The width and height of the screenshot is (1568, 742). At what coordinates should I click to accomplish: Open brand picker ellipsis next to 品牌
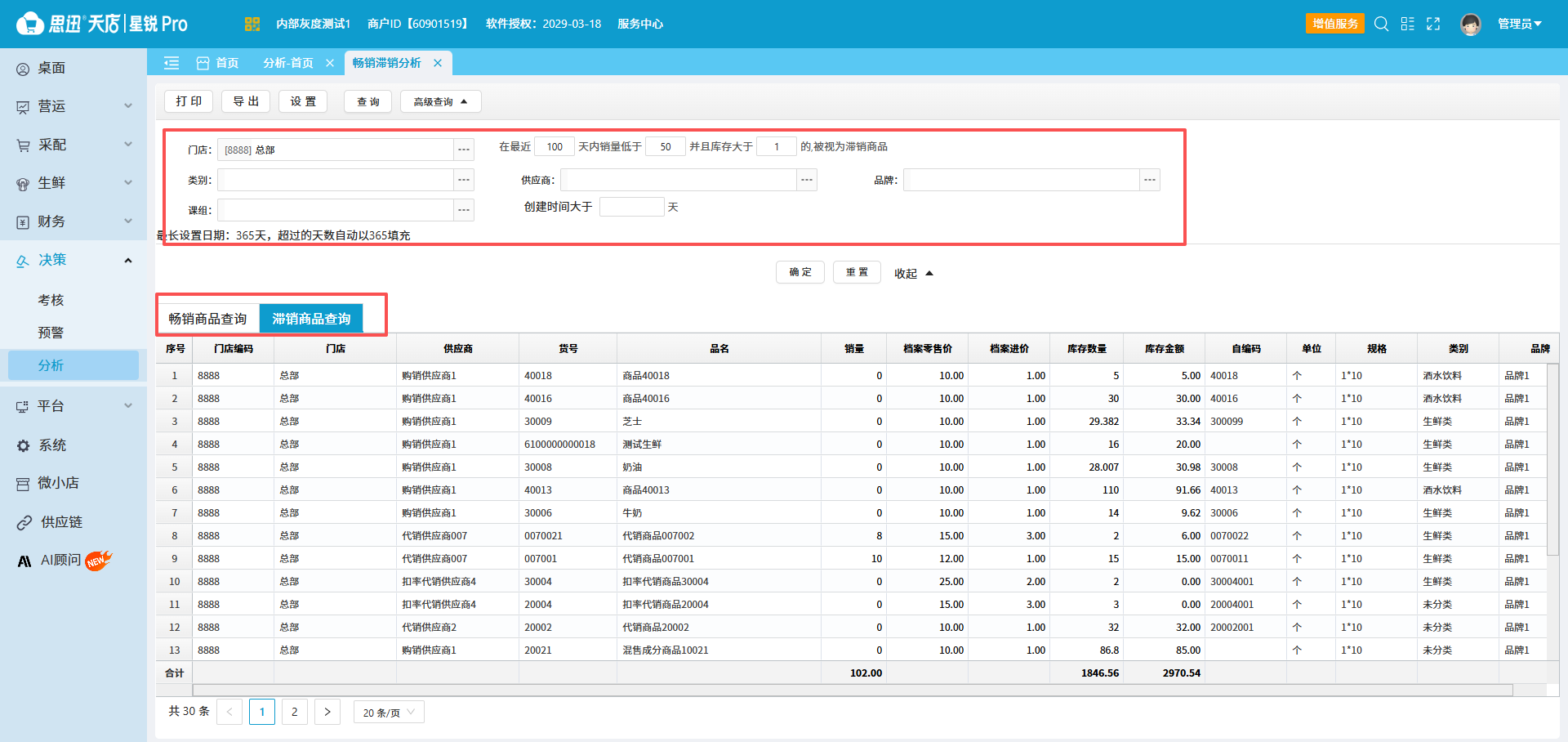coord(1150,180)
